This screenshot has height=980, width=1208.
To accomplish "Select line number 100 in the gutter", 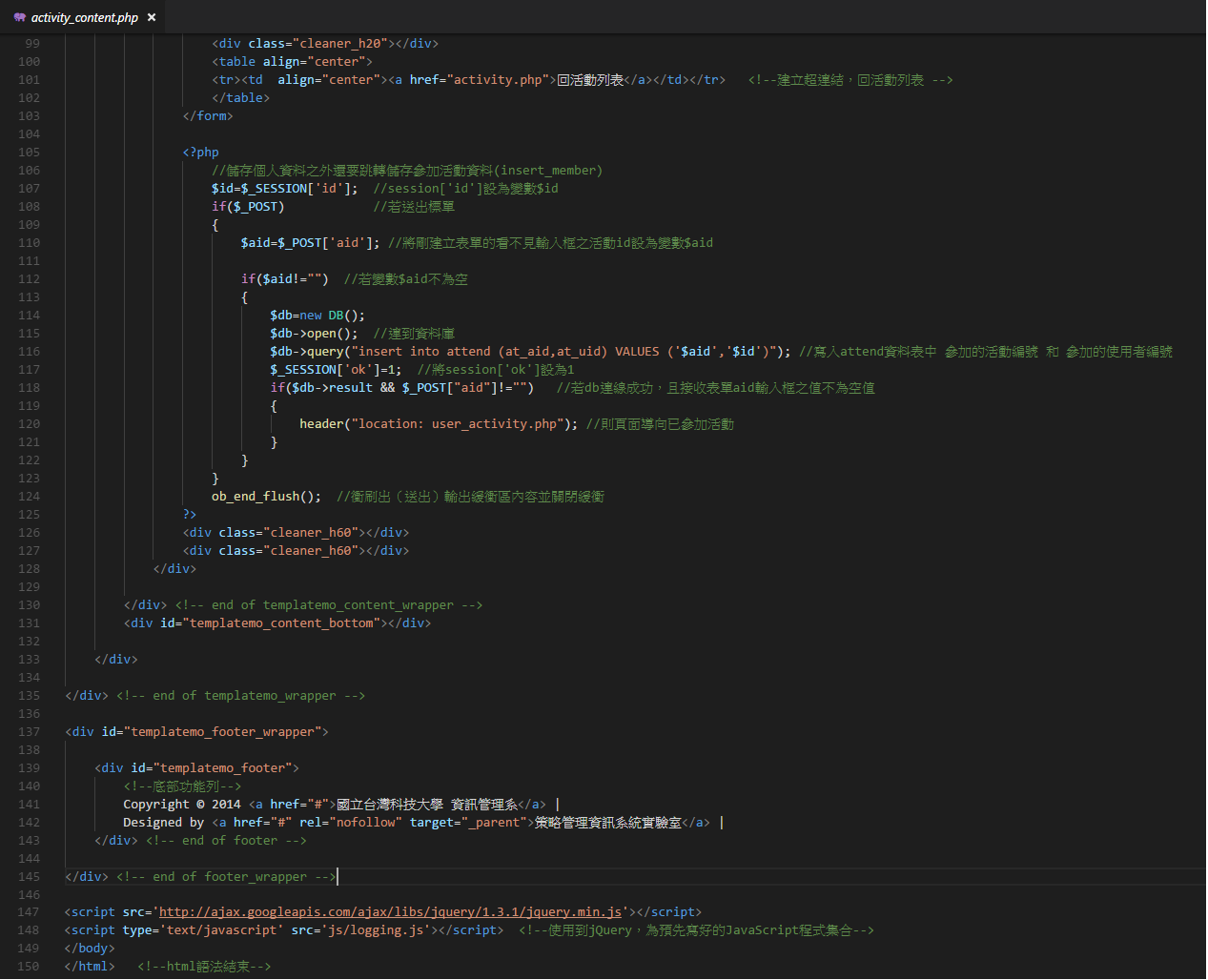I will [30, 62].
